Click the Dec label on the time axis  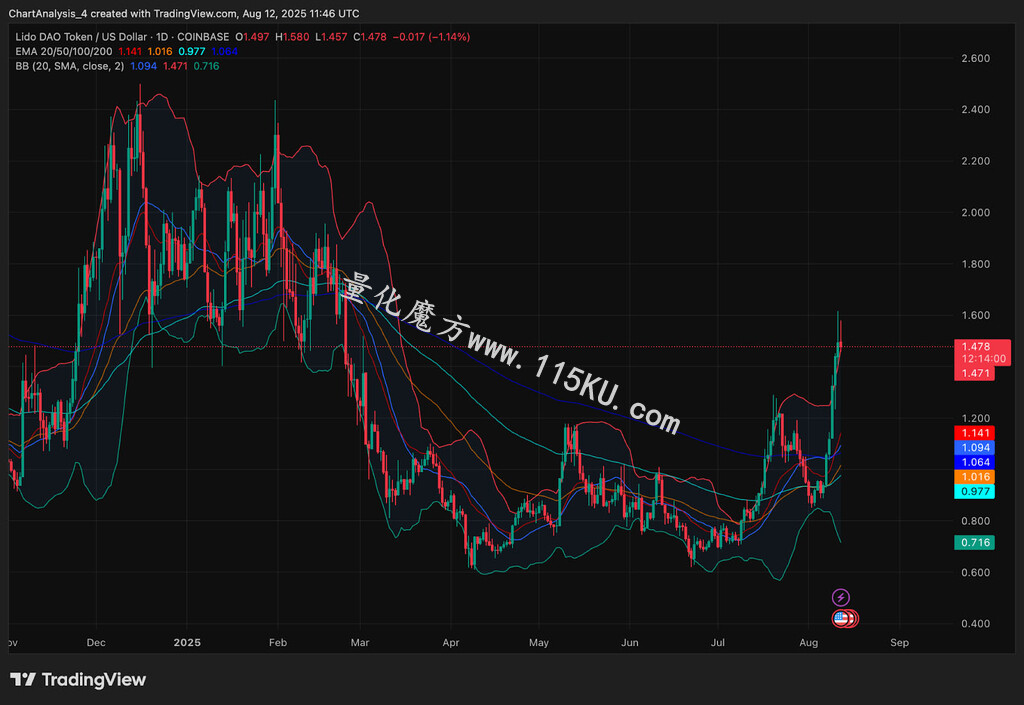coord(96,642)
